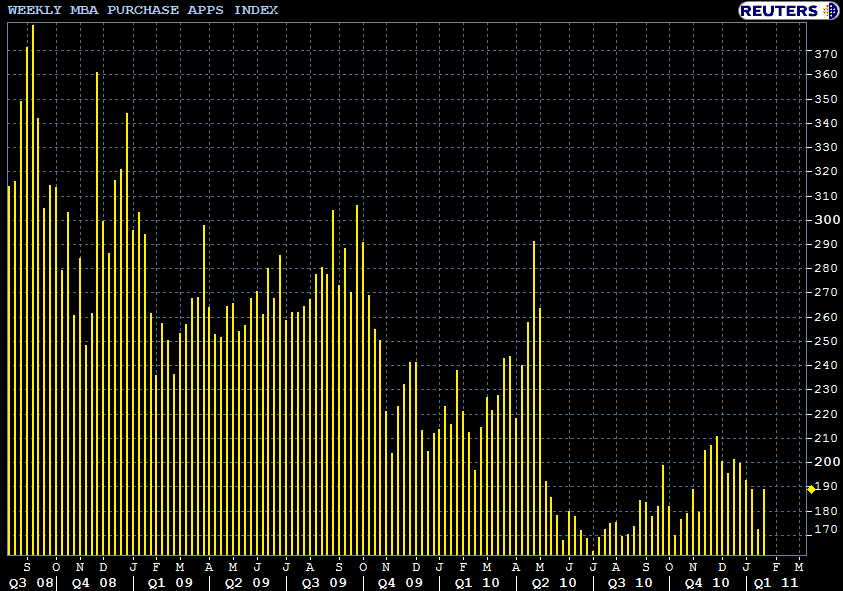The height and width of the screenshot is (591, 843).
Task: Click the 370 value on the y-axis
Action: pyautogui.click(x=825, y=53)
